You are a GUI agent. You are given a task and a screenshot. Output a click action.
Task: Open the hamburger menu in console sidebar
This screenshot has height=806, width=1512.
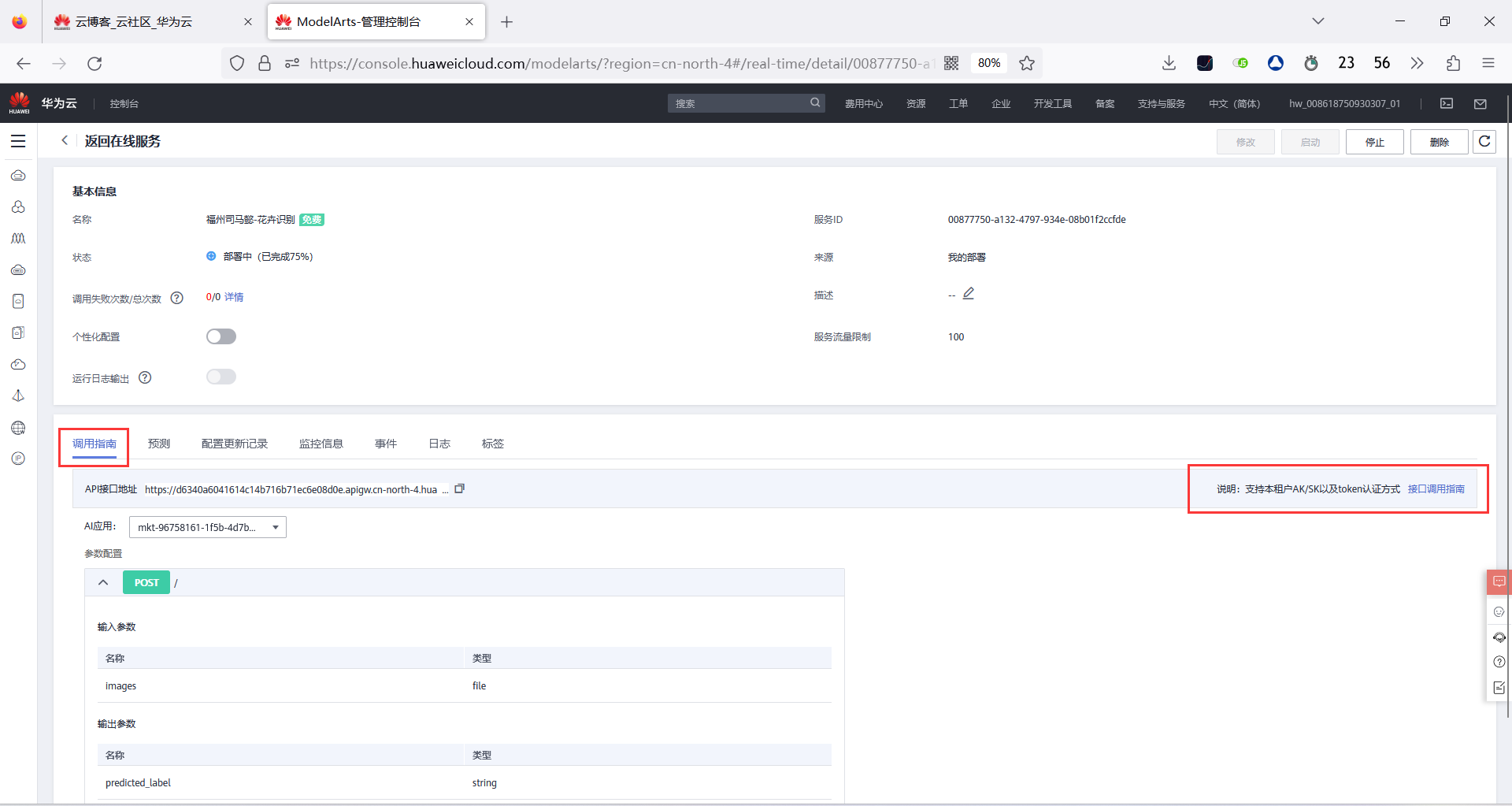click(x=18, y=141)
